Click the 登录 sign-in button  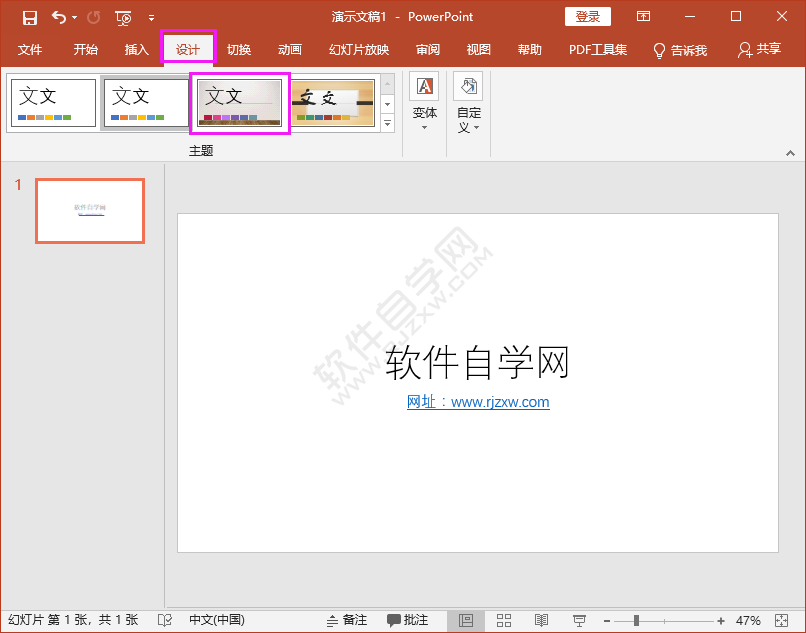pos(588,17)
